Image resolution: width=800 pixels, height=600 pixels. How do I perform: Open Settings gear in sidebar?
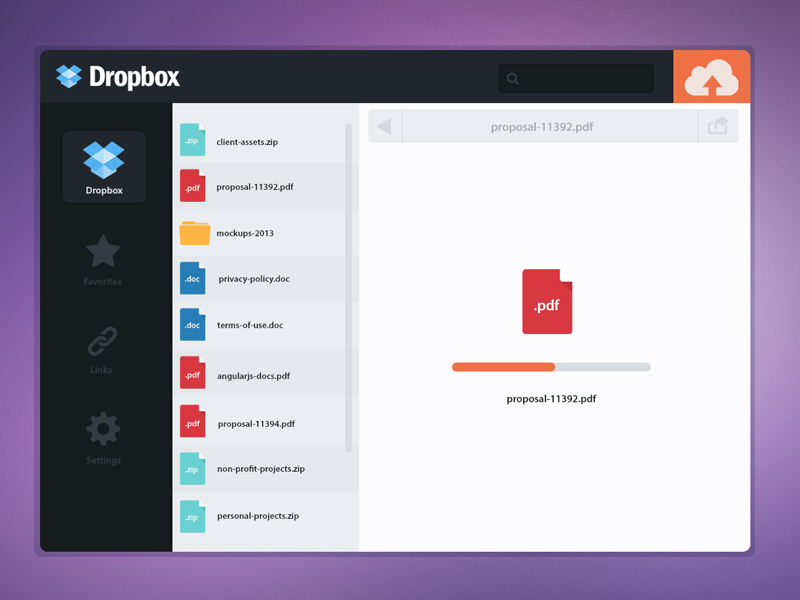(103, 438)
